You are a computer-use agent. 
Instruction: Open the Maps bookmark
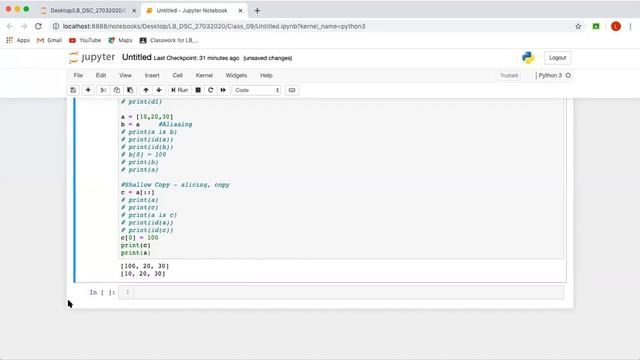pyautogui.click(x=120, y=40)
